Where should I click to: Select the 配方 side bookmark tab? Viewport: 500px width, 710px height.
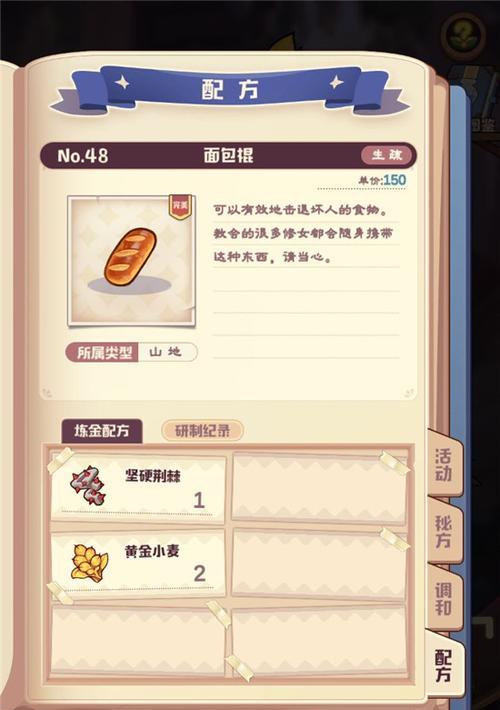[444, 666]
